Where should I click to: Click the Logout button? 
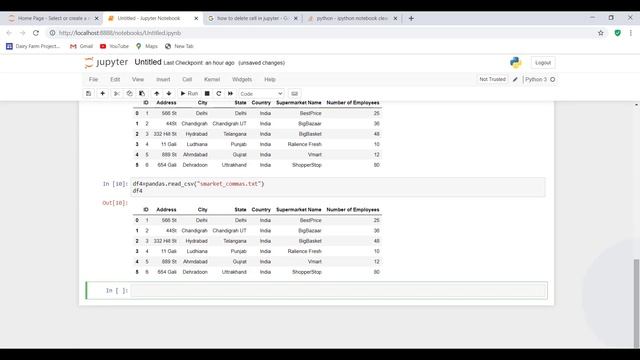coord(543,63)
